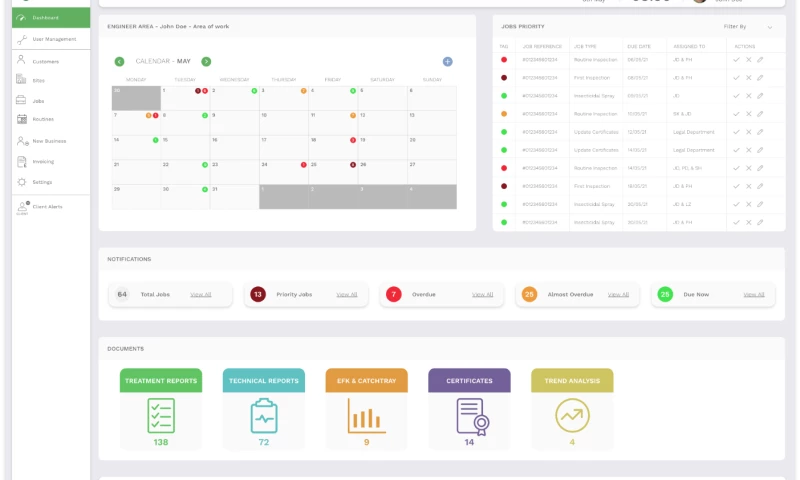This screenshot has height=480, width=800.
Task: View all Total Jobs
Action: pos(201,295)
